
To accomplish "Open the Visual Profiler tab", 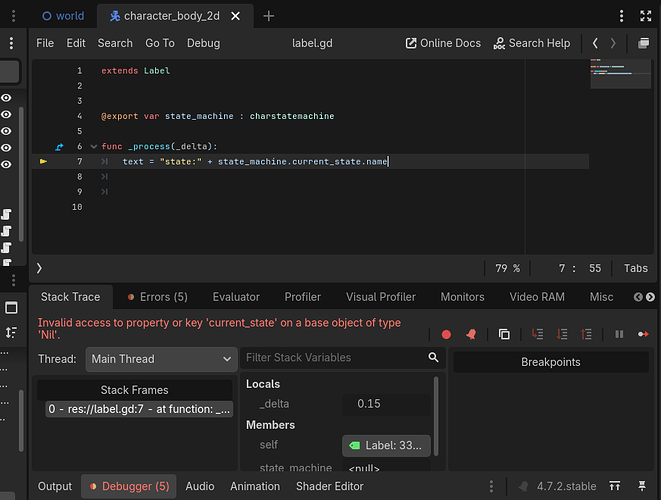I will [x=381, y=297].
